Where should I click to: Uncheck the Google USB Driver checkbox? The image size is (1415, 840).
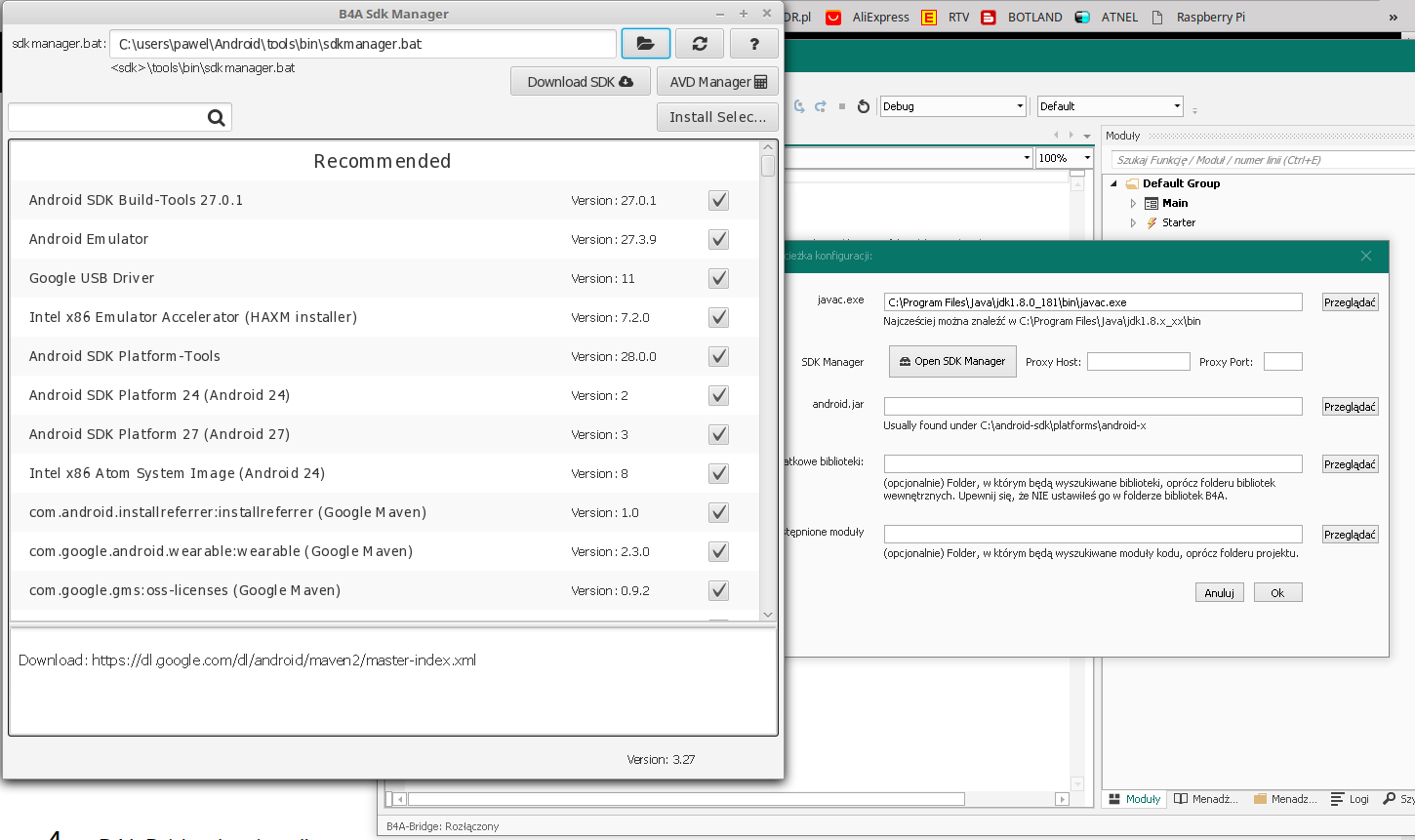pyautogui.click(x=718, y=278)
